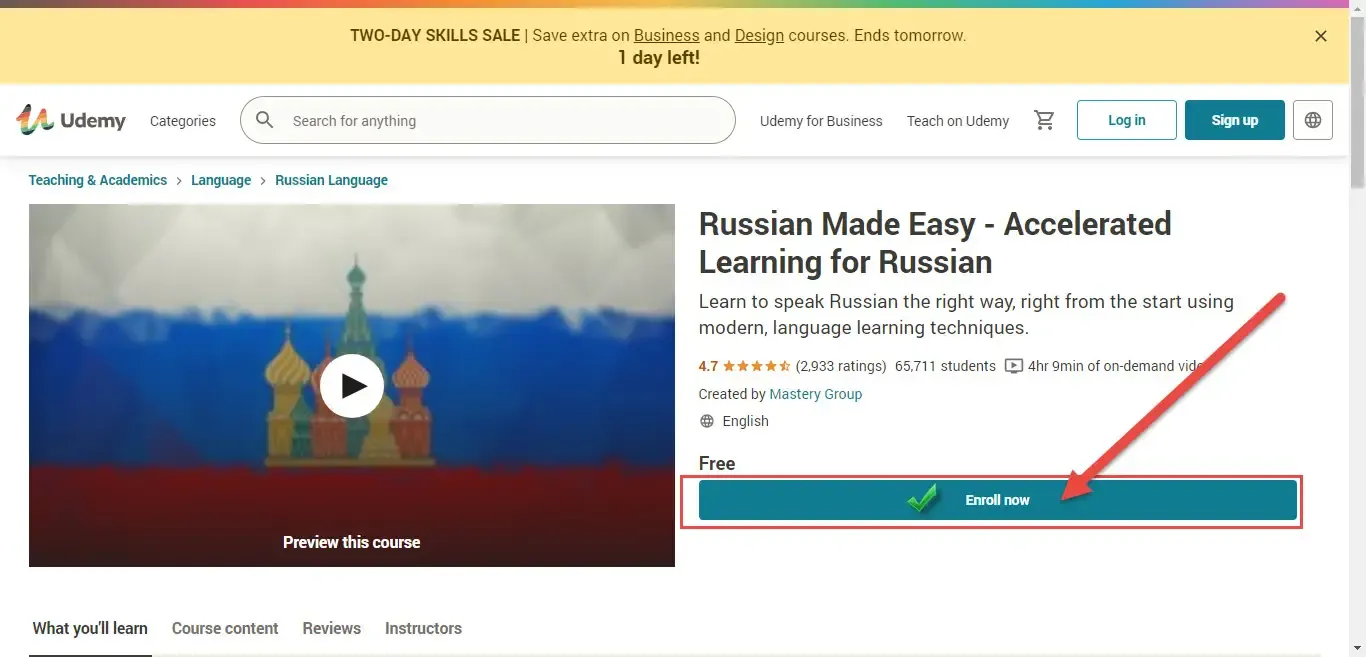Screen dimensions: 1366x657
Task: Click the Search for anything field
Action: tap(488, 120)
